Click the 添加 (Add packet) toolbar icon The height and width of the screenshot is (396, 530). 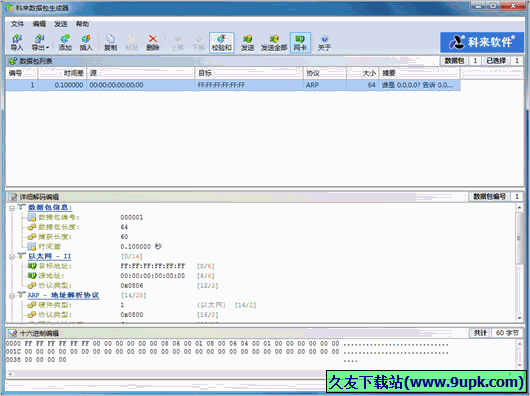coord(65,43)
